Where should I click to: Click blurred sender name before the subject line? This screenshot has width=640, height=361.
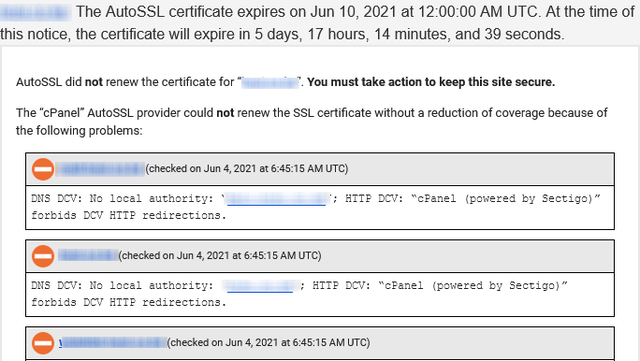pos(35,13)
